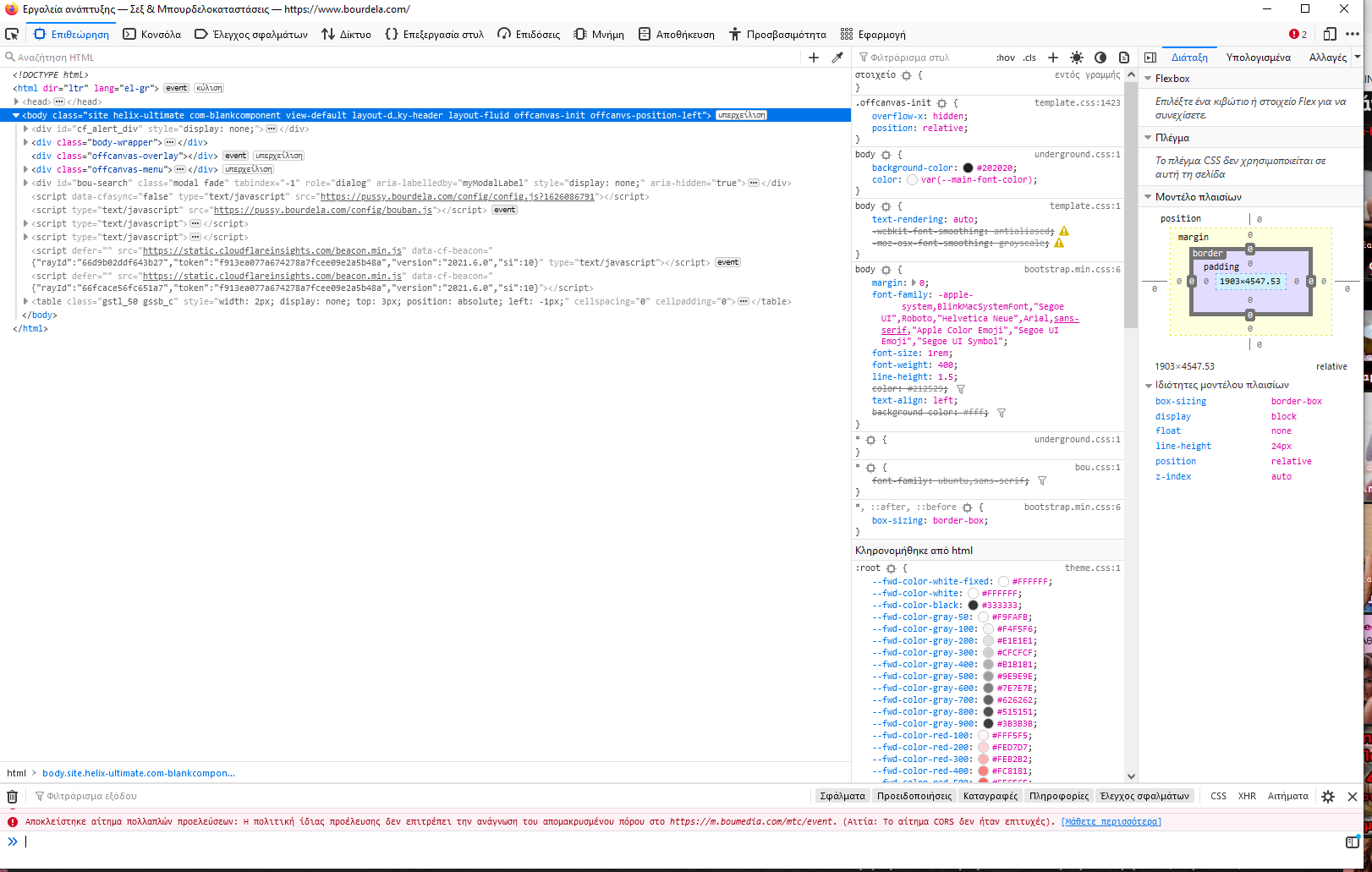Expand the bou-search modal div node
This screenshot has width=1372, height=872.
25,183
